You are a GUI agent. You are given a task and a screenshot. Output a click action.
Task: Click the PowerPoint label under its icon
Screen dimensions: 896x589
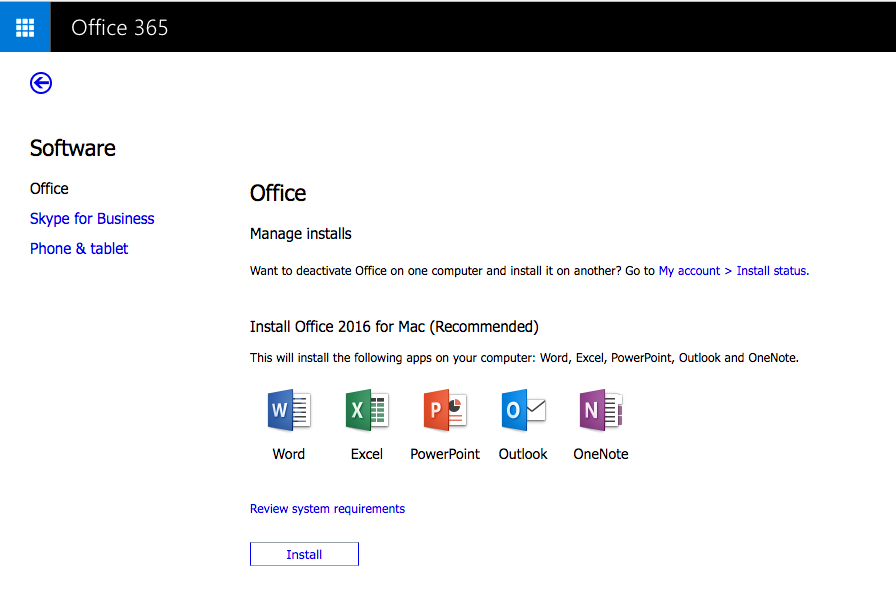point(445,454)
